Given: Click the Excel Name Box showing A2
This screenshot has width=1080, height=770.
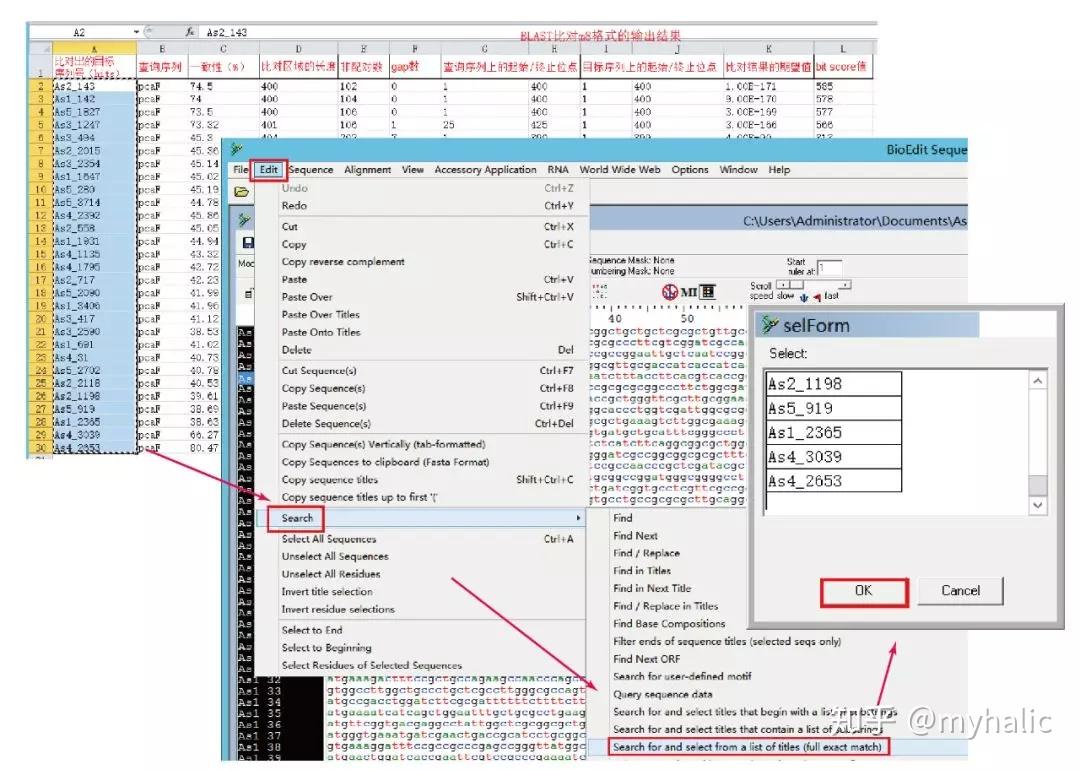Looking at the screenshot, I should [x=79, y=32].
